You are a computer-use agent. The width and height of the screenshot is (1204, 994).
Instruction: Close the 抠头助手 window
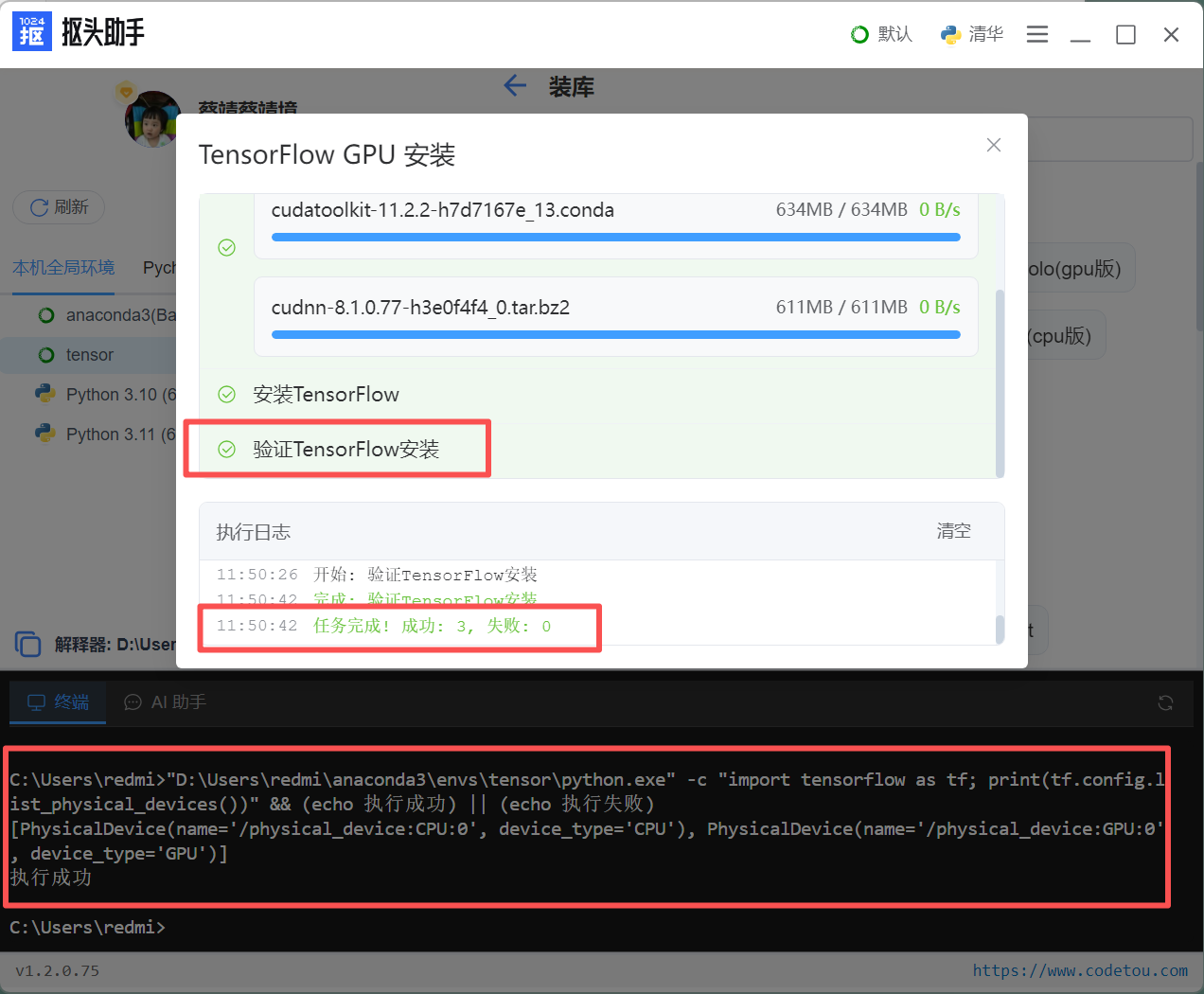coord(1171,34)
